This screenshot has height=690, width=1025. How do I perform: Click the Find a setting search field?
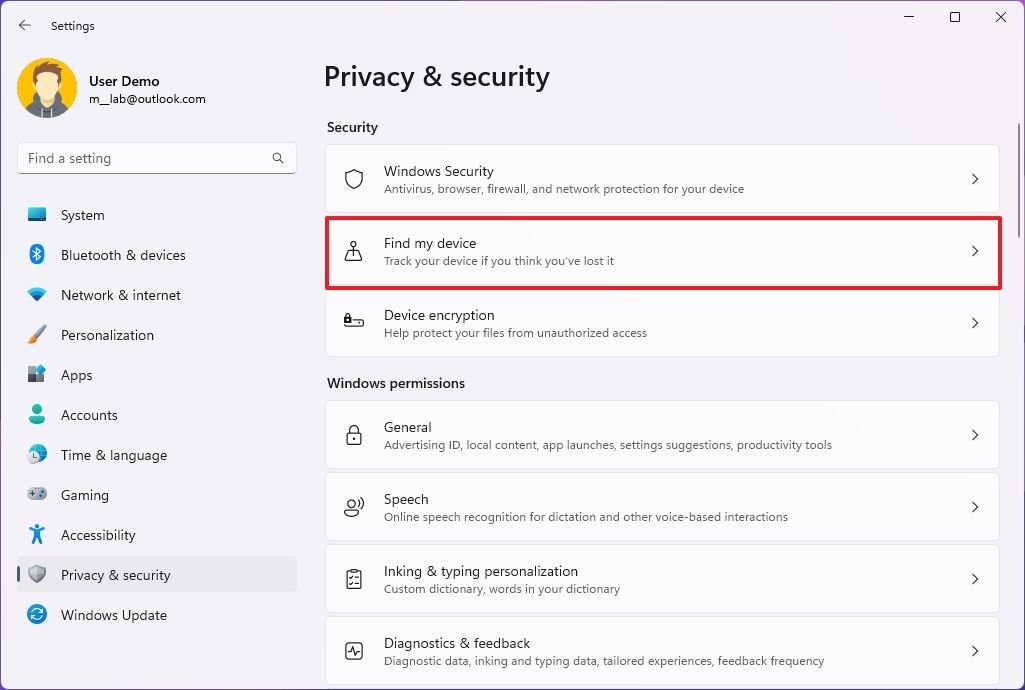[x=145, y=158]
